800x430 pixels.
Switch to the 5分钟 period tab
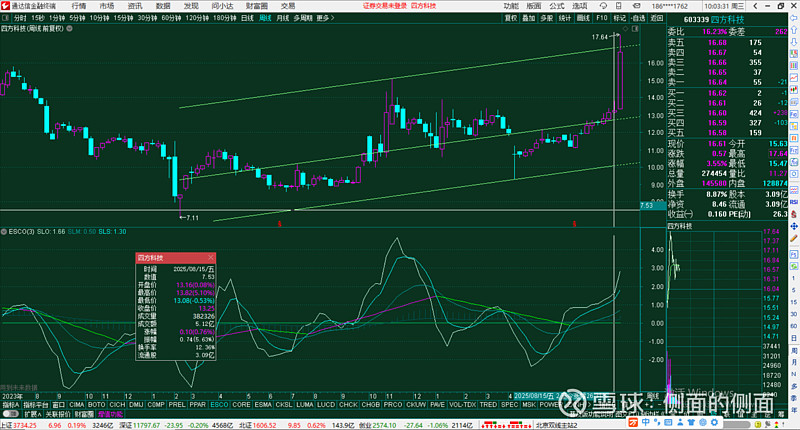tap(77, 18)
